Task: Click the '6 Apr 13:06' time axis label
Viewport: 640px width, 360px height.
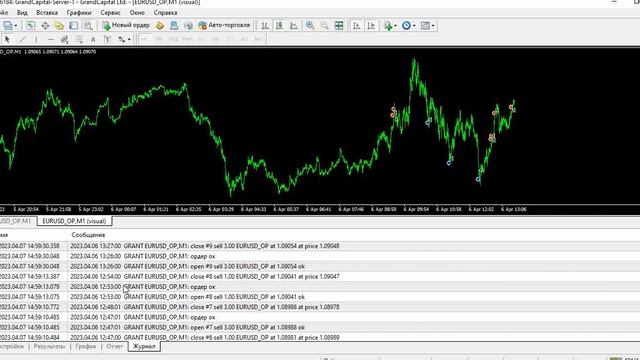Action: (513, 209)
